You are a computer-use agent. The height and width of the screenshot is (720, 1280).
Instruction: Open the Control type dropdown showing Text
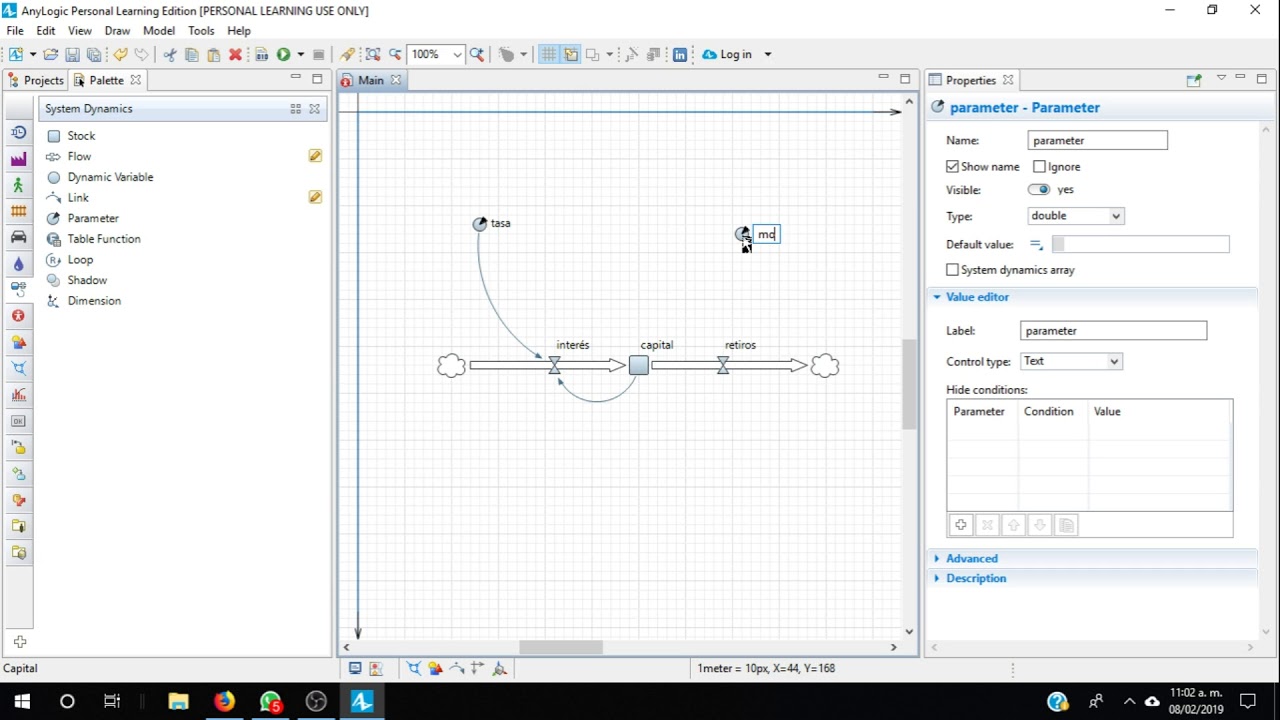1071,361
